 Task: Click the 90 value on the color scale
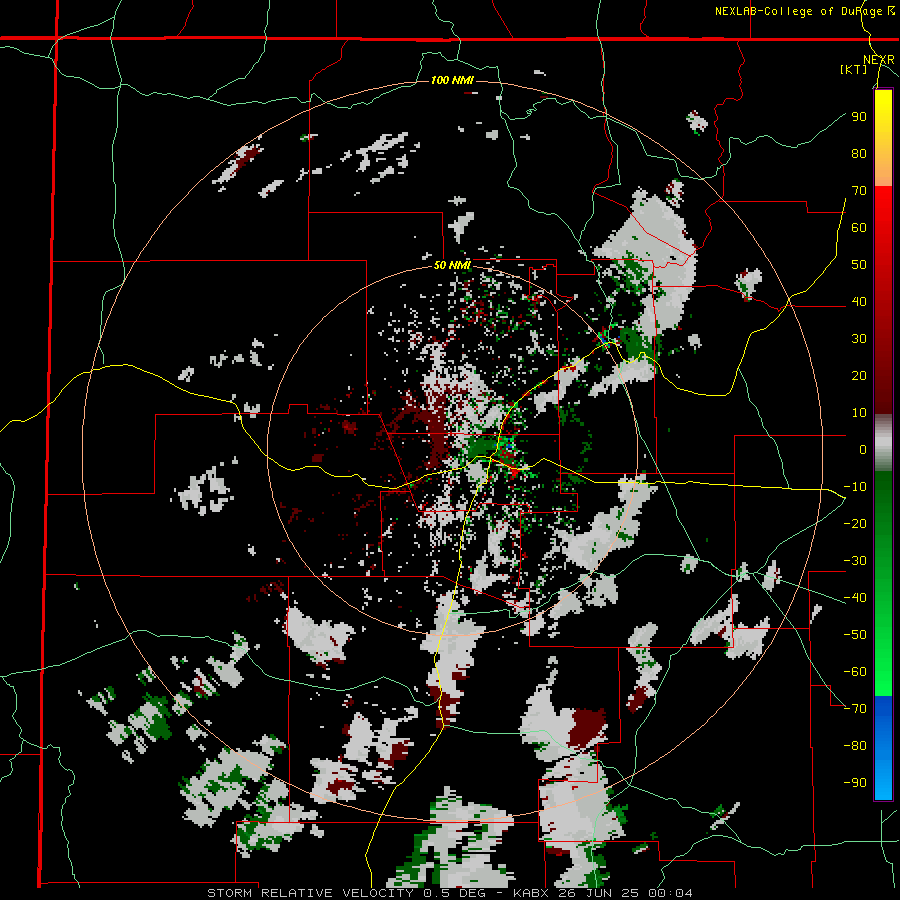pos(859,117)
